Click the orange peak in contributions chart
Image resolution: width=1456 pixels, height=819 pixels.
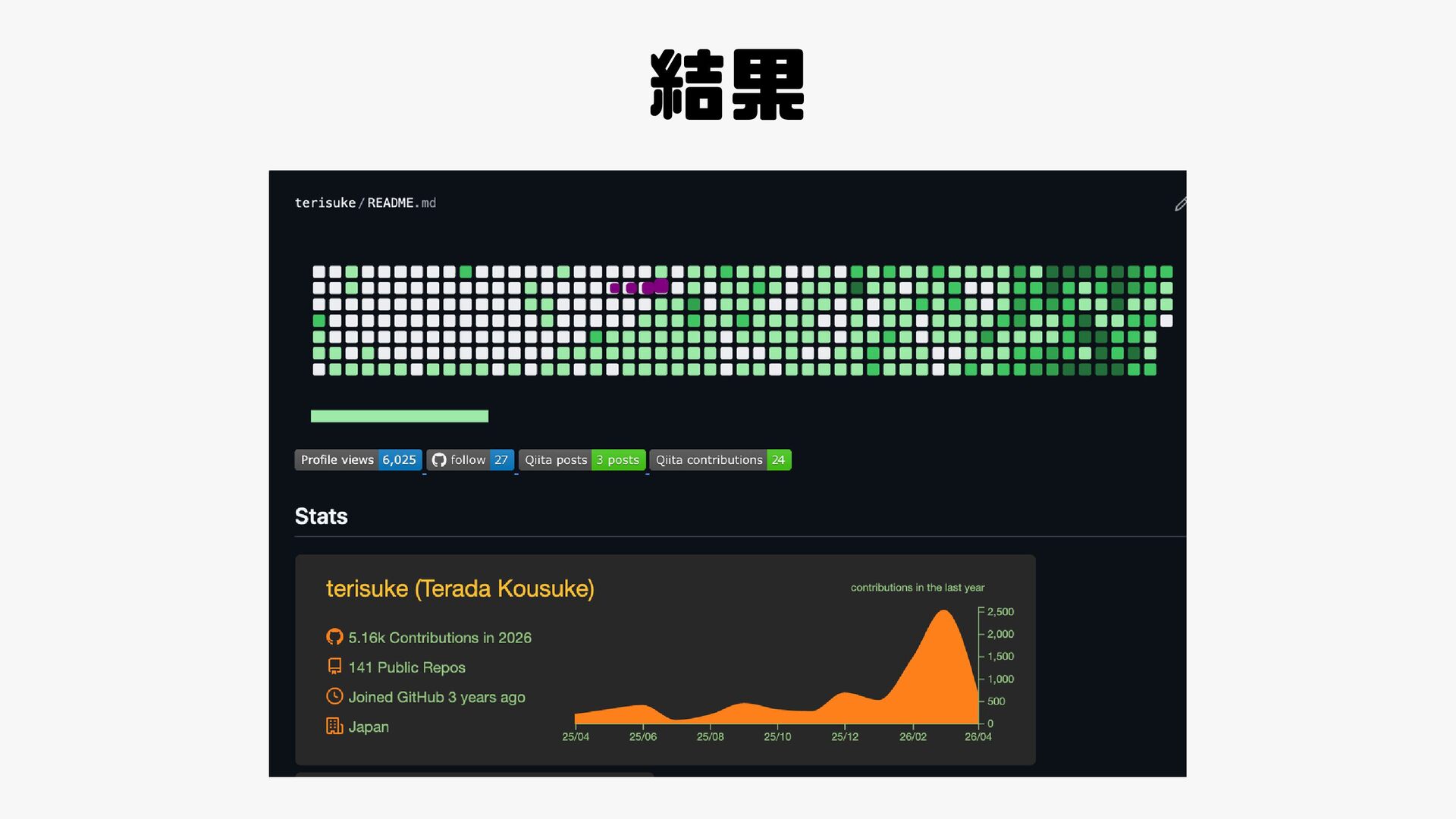coord(943,629)
